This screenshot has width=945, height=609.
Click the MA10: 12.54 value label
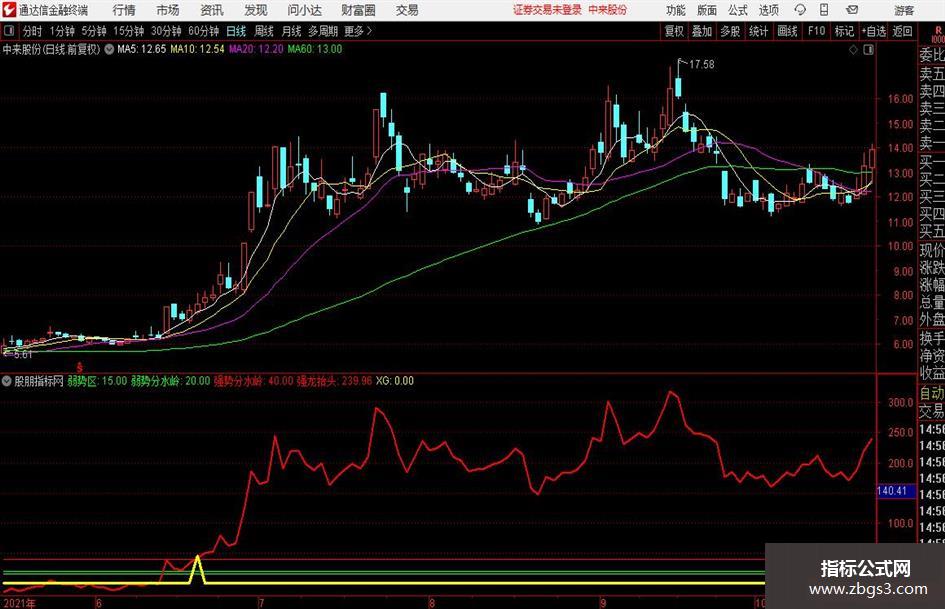point(197,49)
